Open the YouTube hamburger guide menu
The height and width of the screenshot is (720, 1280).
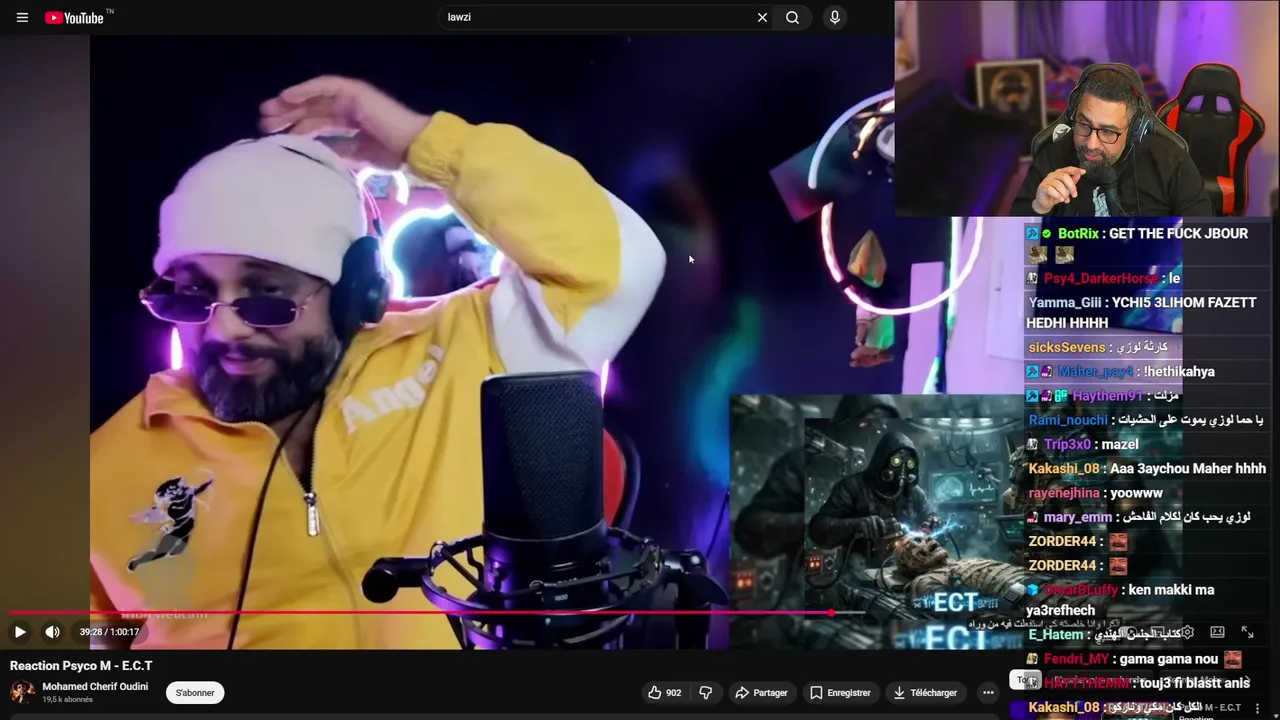(22, 17)
